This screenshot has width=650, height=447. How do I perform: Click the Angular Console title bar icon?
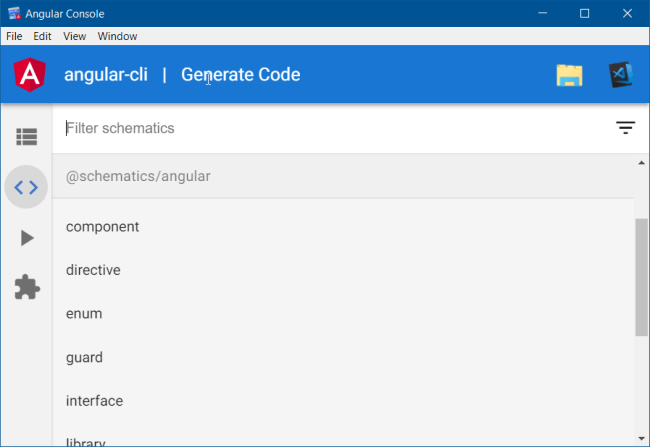(14, 13)
